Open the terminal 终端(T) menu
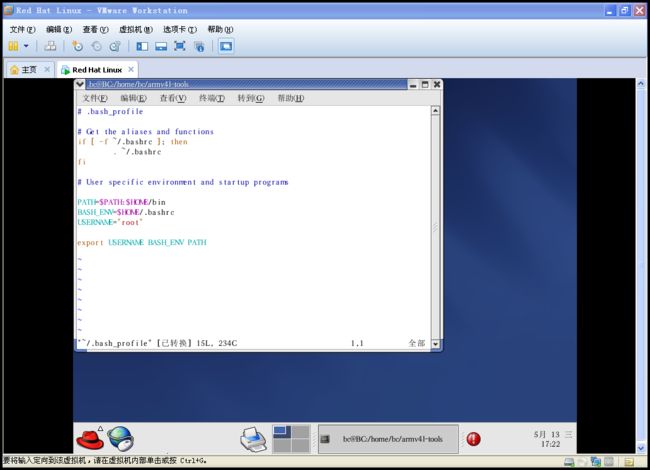The image size is (650, 470). (x=212, y=98)
